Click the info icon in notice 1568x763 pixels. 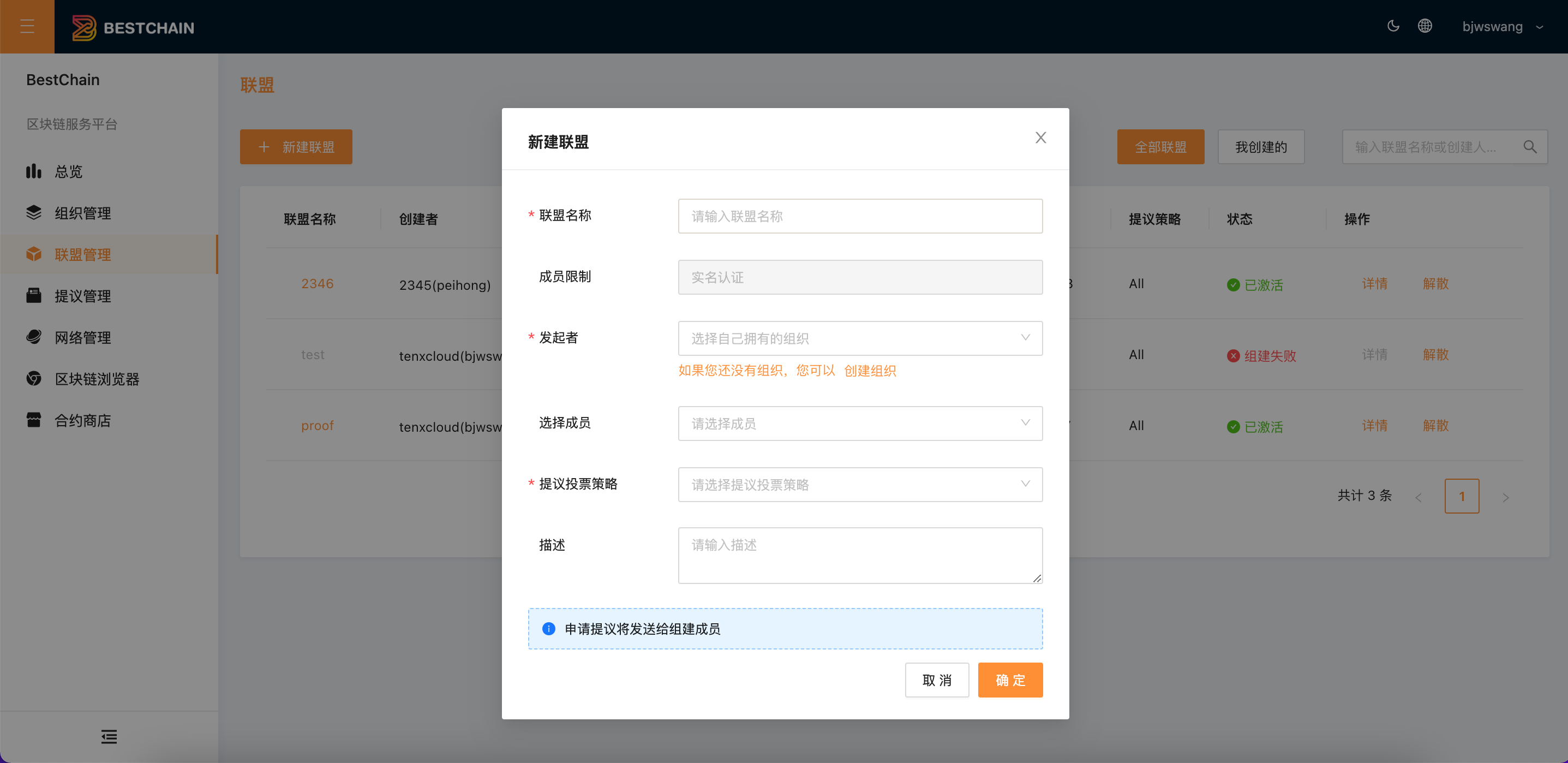[548, 628]
